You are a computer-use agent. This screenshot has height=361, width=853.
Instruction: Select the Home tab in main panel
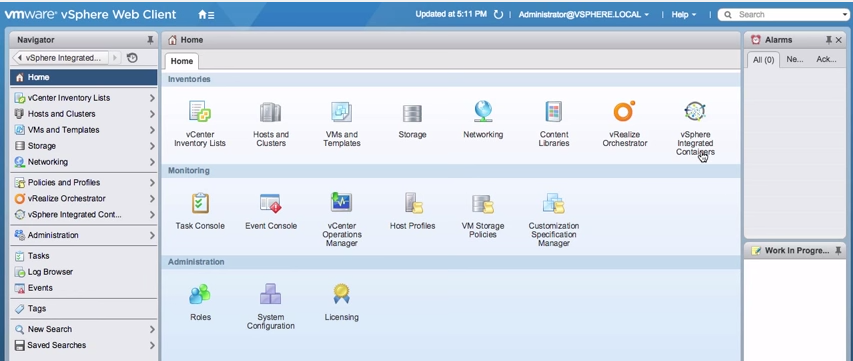pos(182,61)
